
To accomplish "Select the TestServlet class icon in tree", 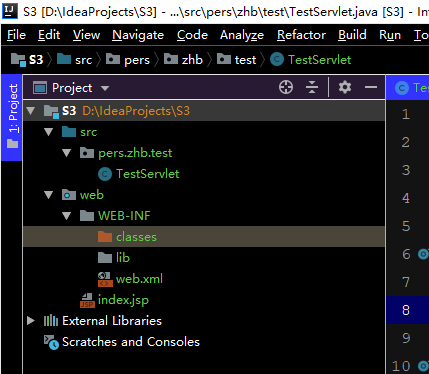I will click(105, 174).
